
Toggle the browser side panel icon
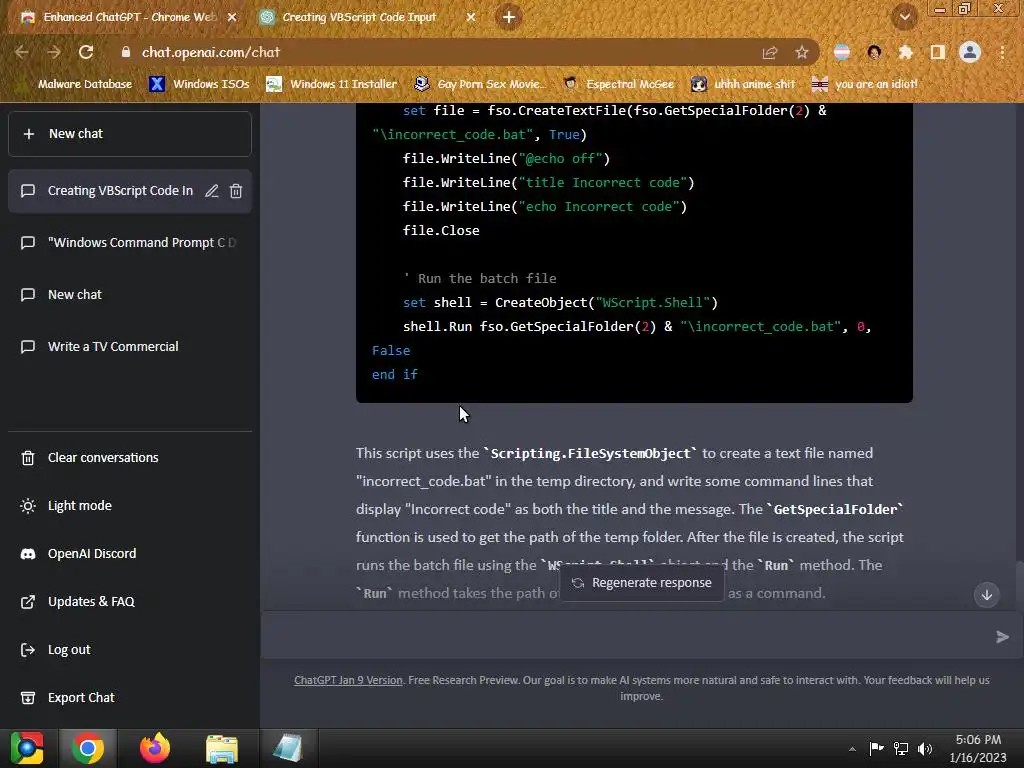[938, 52]
